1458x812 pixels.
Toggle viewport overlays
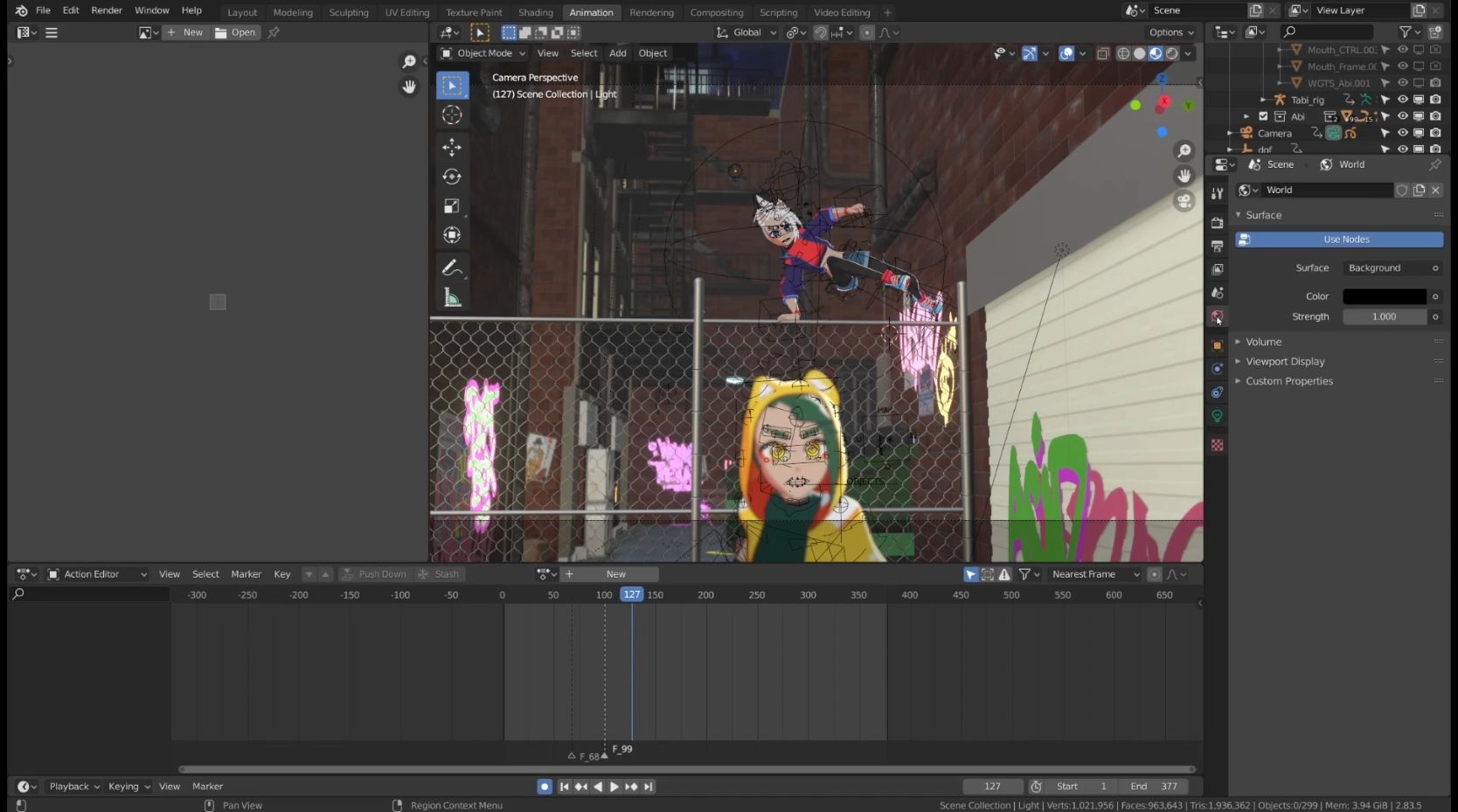click(x=1066, y=53)
